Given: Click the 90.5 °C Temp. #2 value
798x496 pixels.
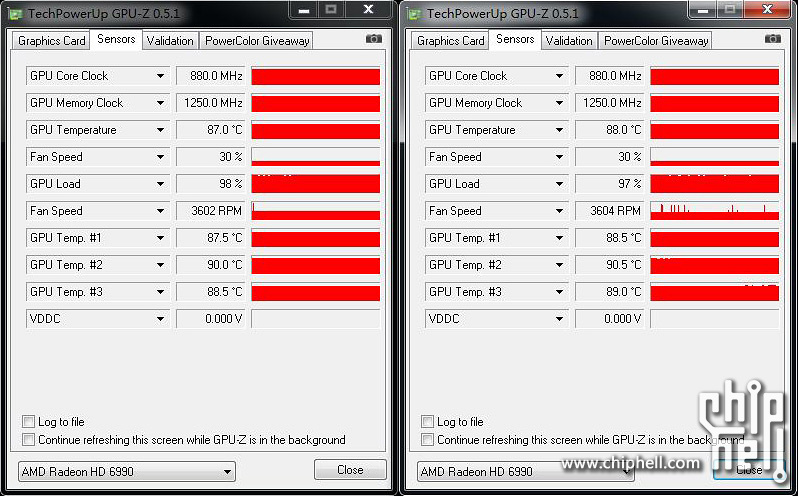Looking at the screenshot, I should click(609, 265).
